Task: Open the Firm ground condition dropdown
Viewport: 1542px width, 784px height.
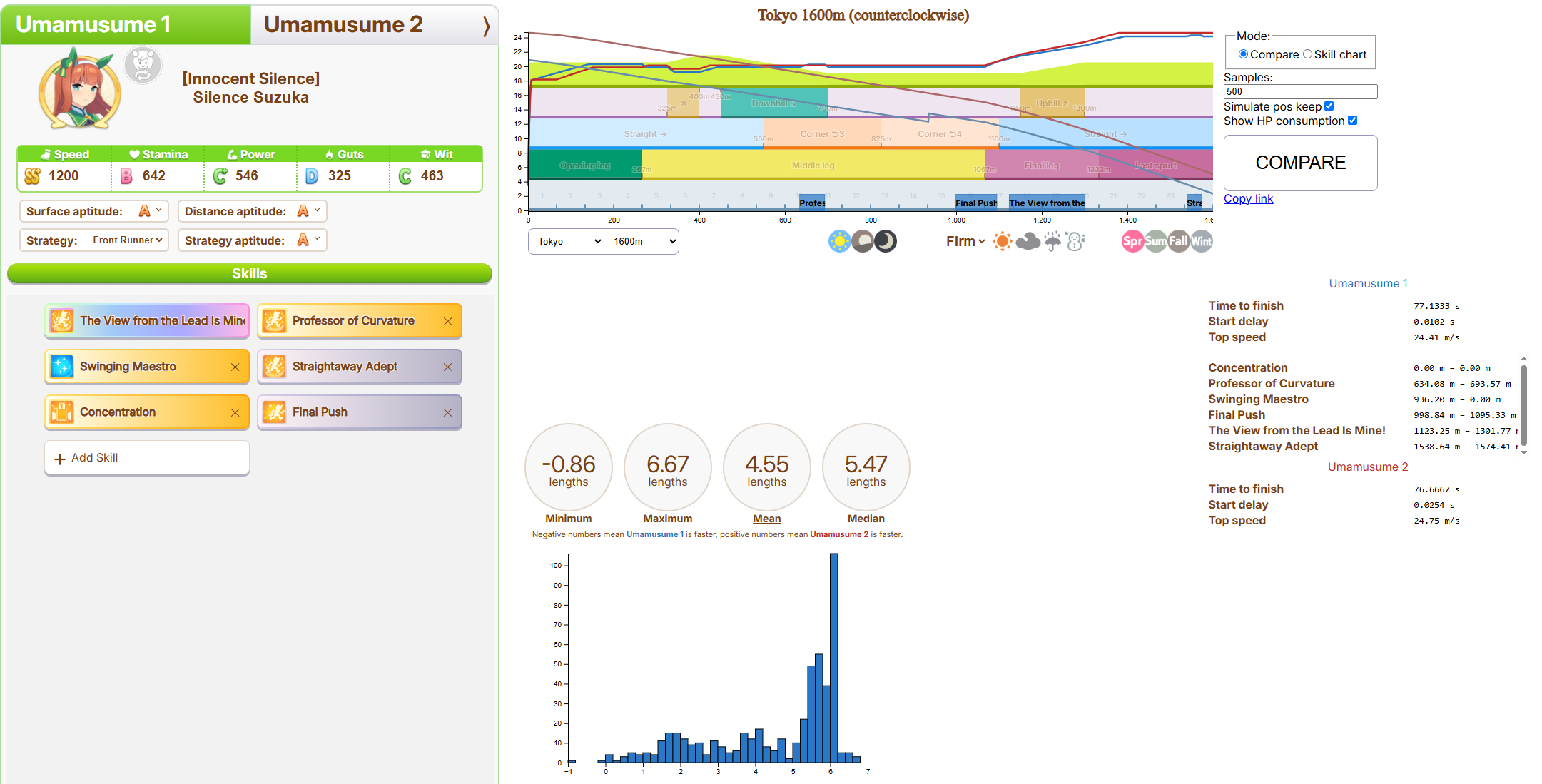Action: 965,241
